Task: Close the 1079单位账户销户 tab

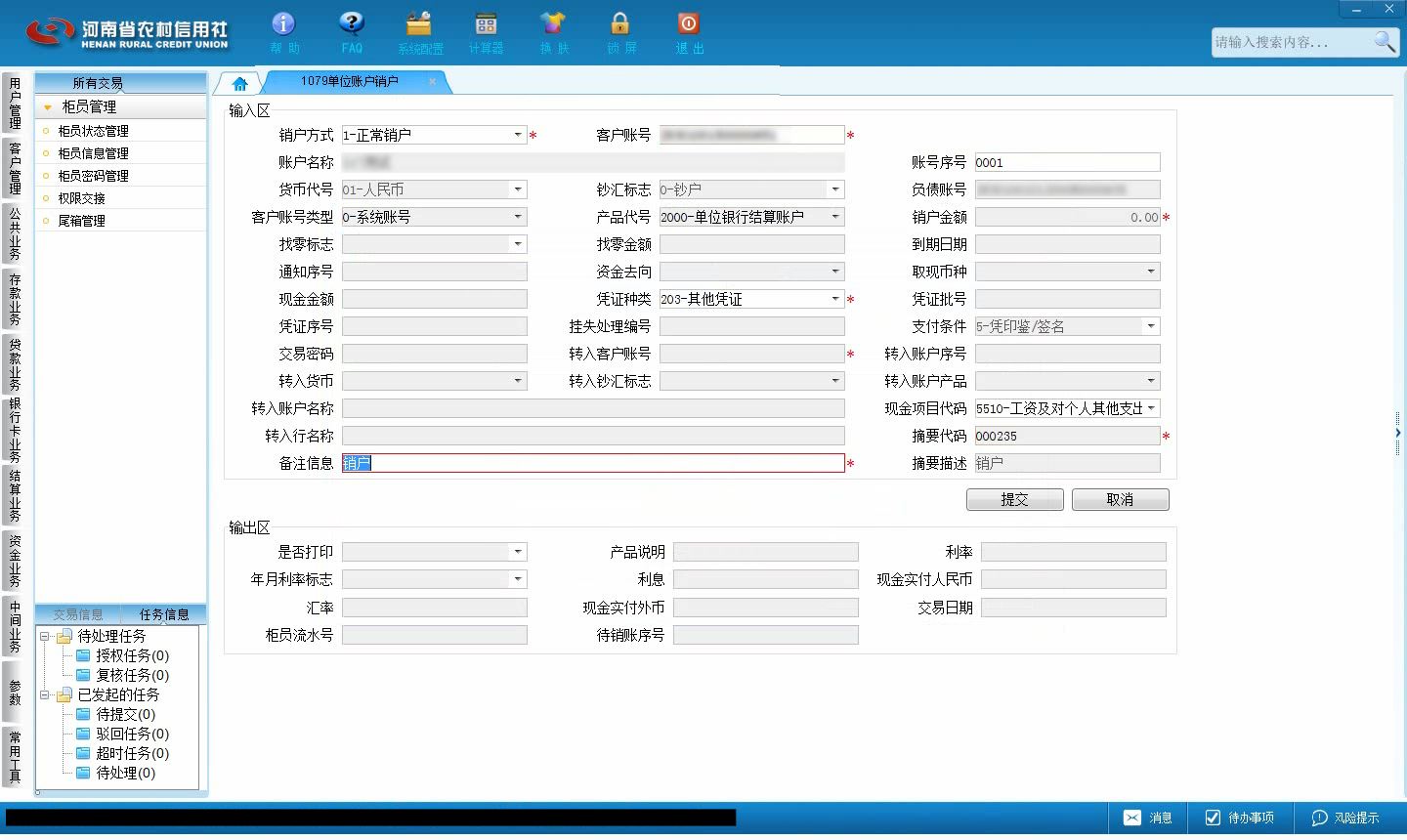Action: pyautogui.click(x=433, y=81)
